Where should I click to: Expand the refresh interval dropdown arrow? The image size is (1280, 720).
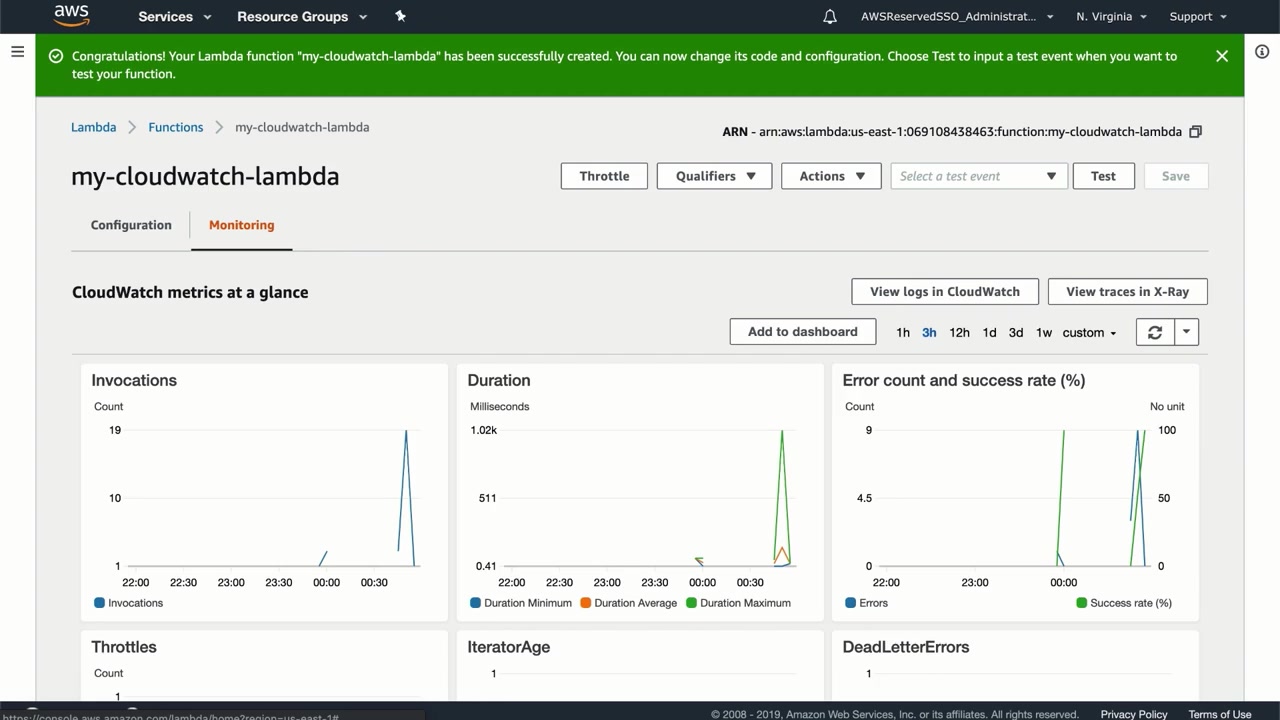click(x=1186, y=332)
